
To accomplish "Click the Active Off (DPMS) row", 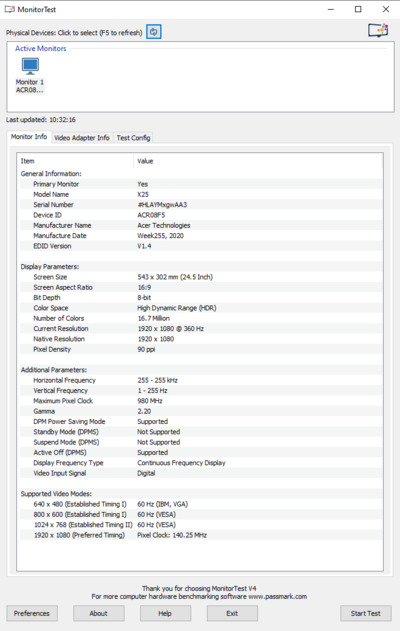I will (x=200, y=453).
